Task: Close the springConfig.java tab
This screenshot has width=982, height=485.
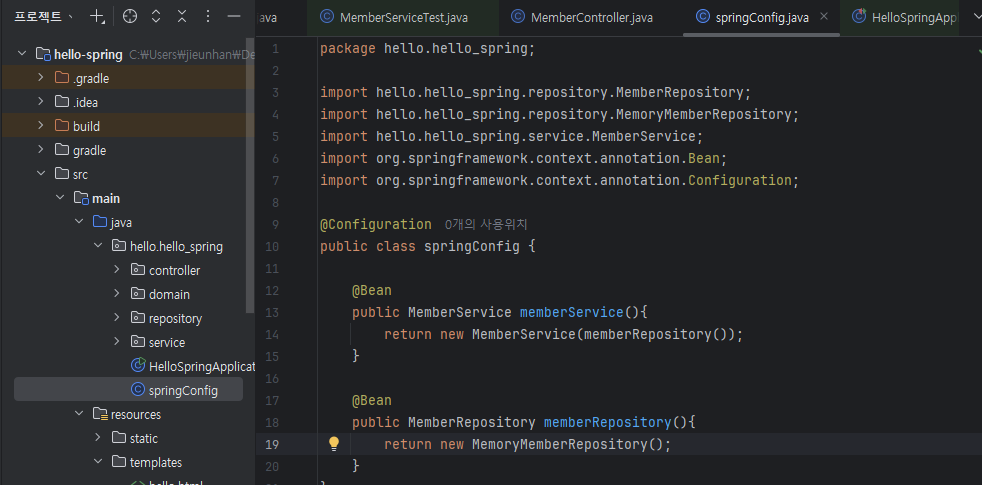Action: (x=824, y=16)
